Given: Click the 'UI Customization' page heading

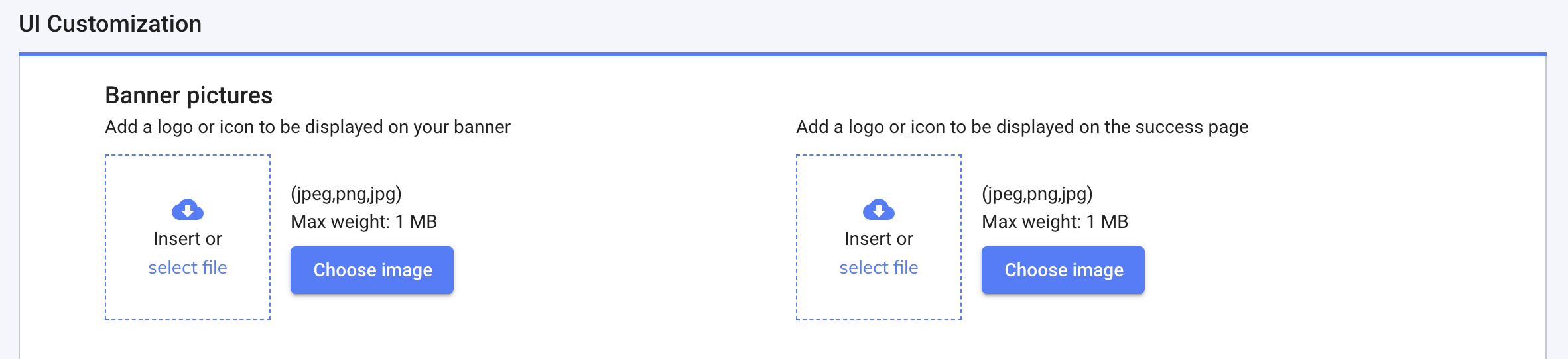Looking at the screenshot, I should click(110, 24).
